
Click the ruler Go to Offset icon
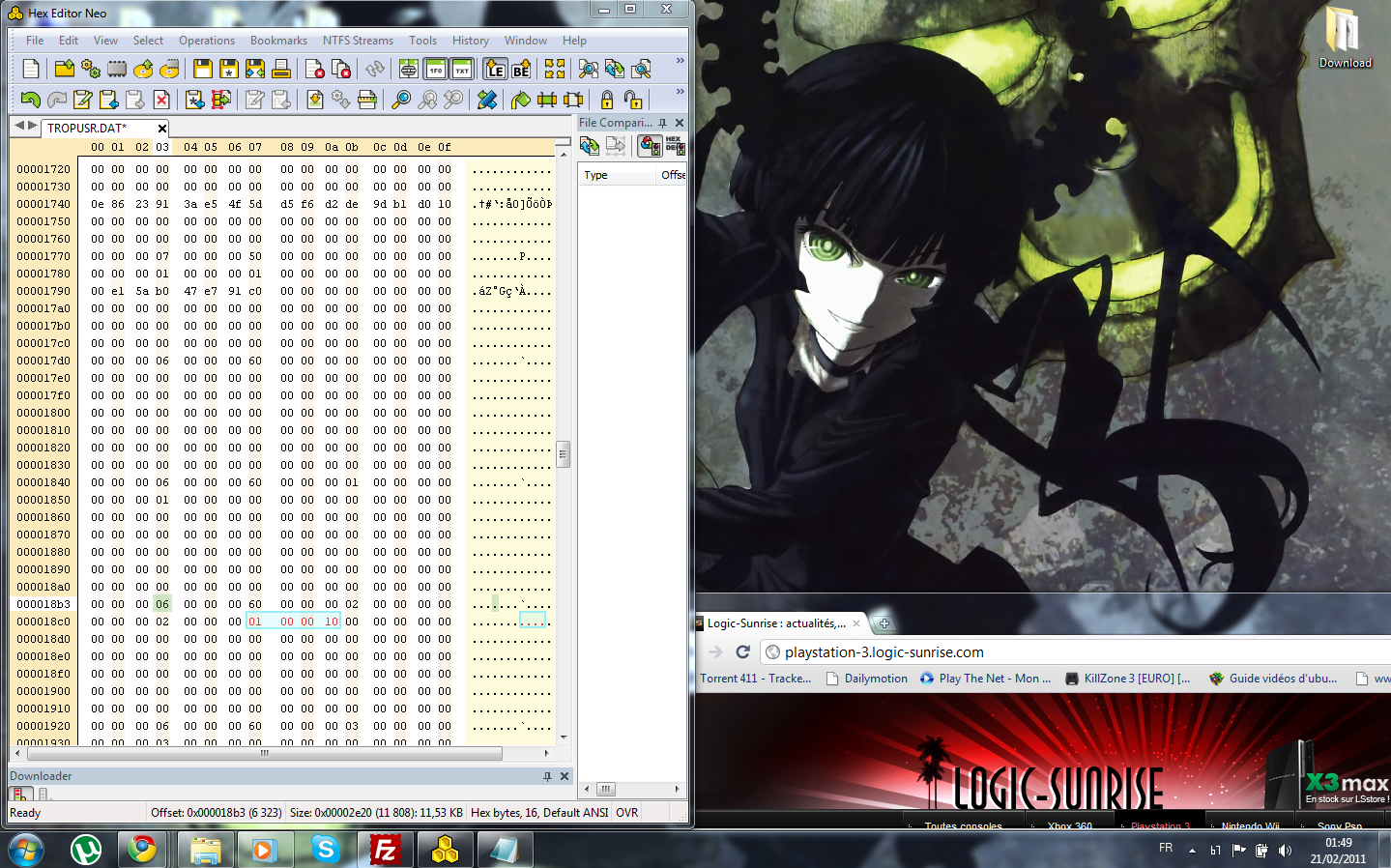click(x=367, y=100)
